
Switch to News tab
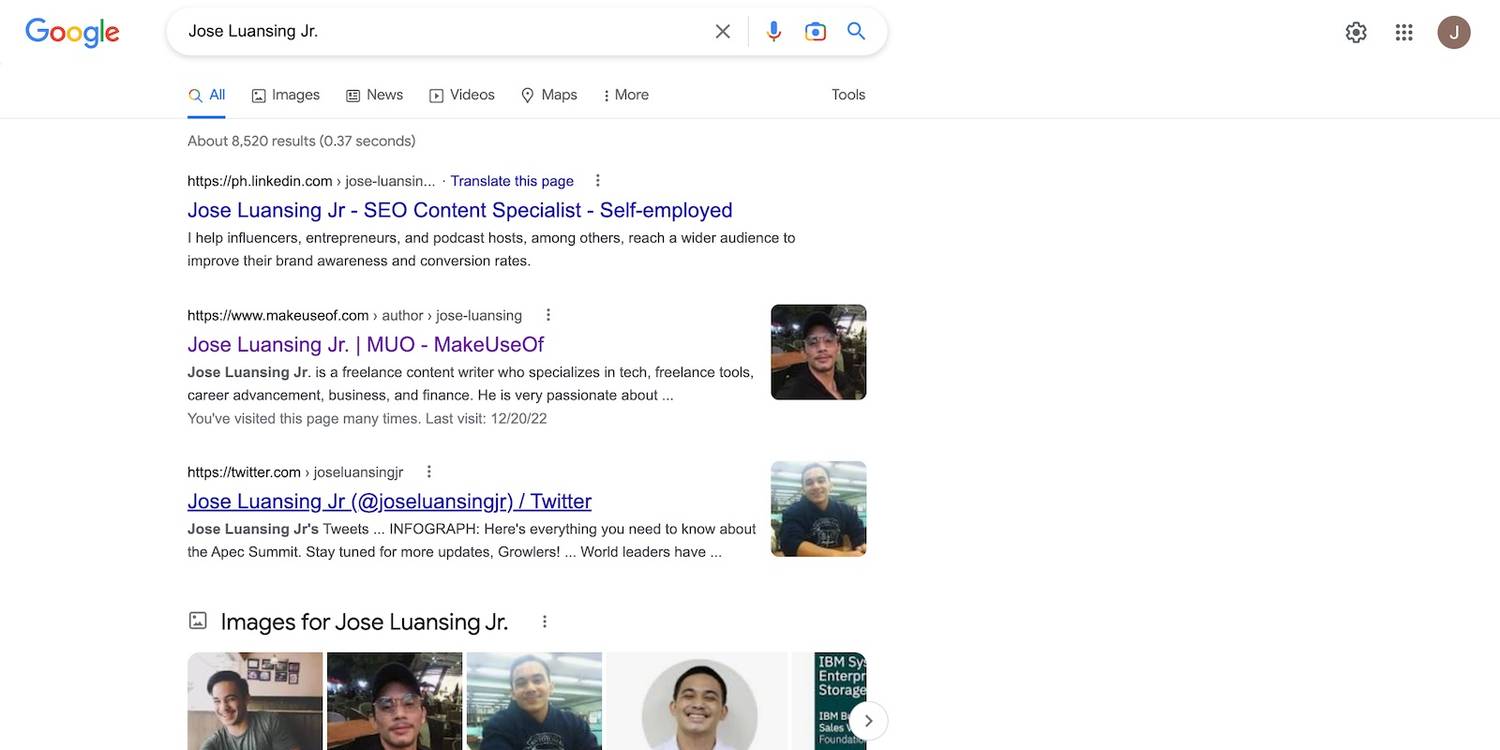(374, 95)
